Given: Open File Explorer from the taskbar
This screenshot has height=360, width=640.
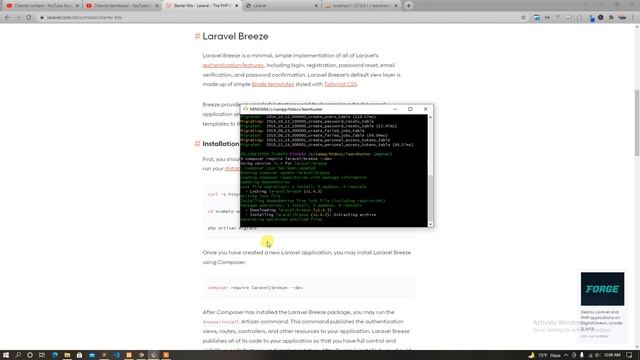Looking at the screenshot, I should pyautogui.click(x=67, y=355).
